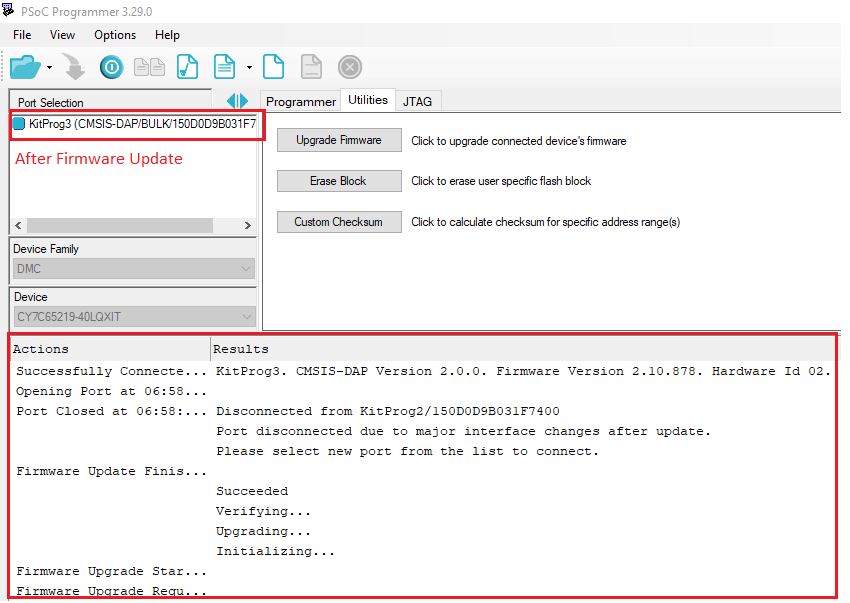850x603 pixels.
Task: Switch to the JTAG tab
Action: click(x=417, y=101)
